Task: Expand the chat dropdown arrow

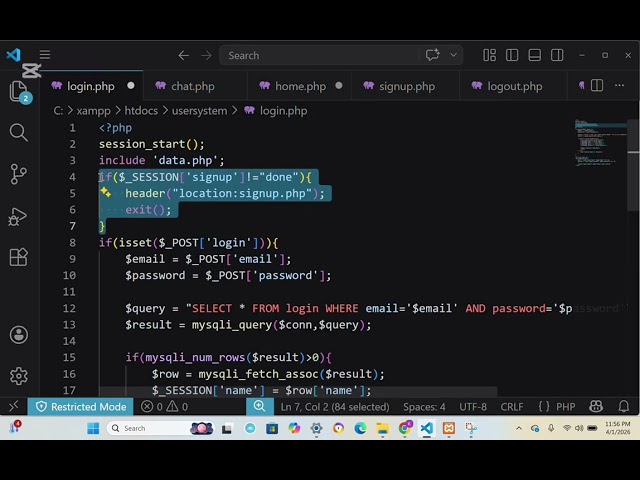Action: tap(453, 55)
